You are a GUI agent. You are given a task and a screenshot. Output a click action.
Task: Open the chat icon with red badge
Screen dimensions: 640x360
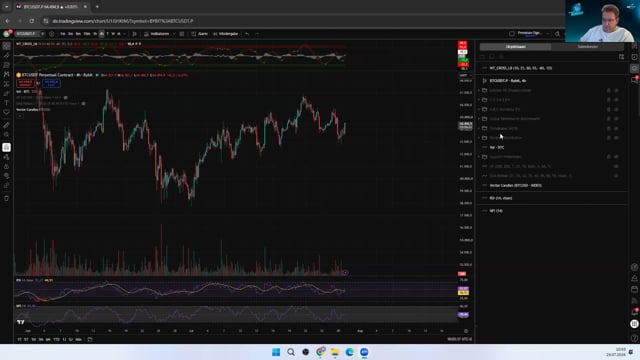(634, 80)
